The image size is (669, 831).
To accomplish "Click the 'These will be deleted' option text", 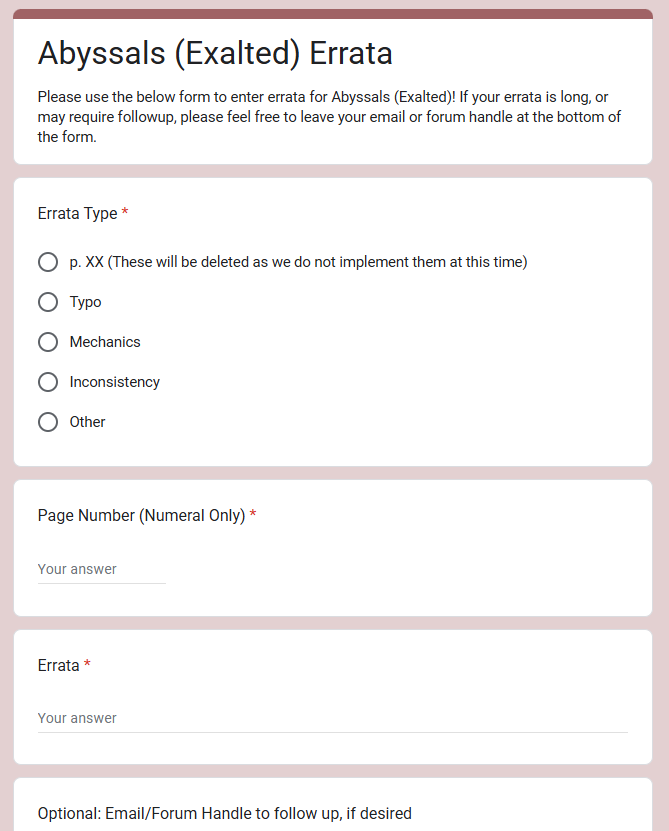I will pyautogui.click(x=318, y=262).
